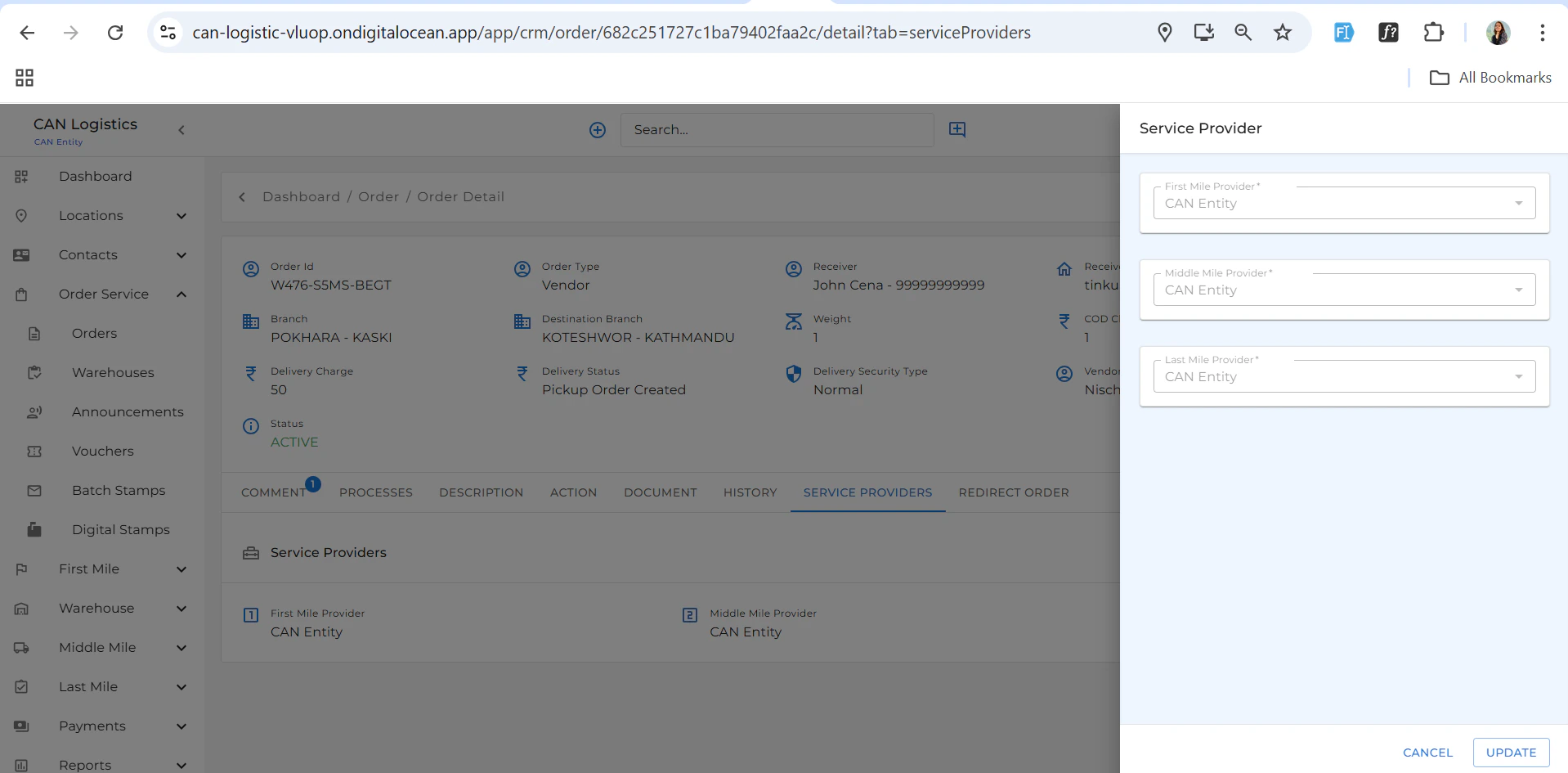Open Digital Stamps in the sidebar

pyautogui.click(x=102, y=530)
